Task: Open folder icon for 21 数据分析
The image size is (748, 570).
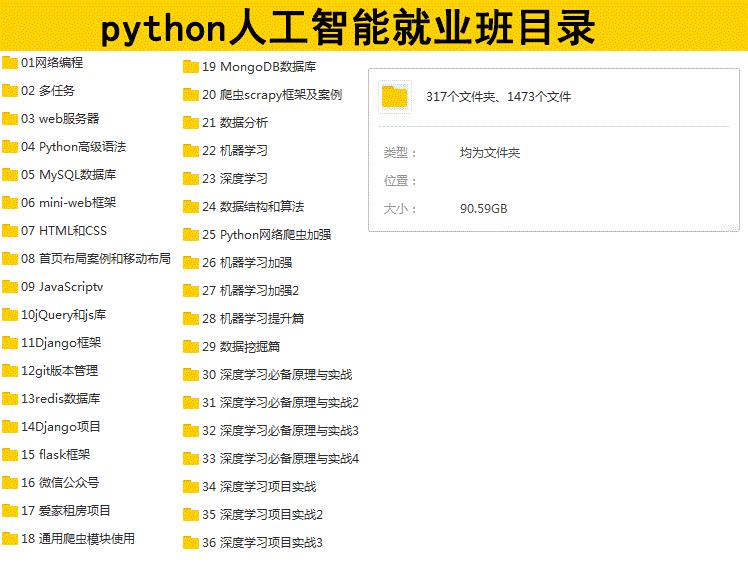Action: [191, 123]
